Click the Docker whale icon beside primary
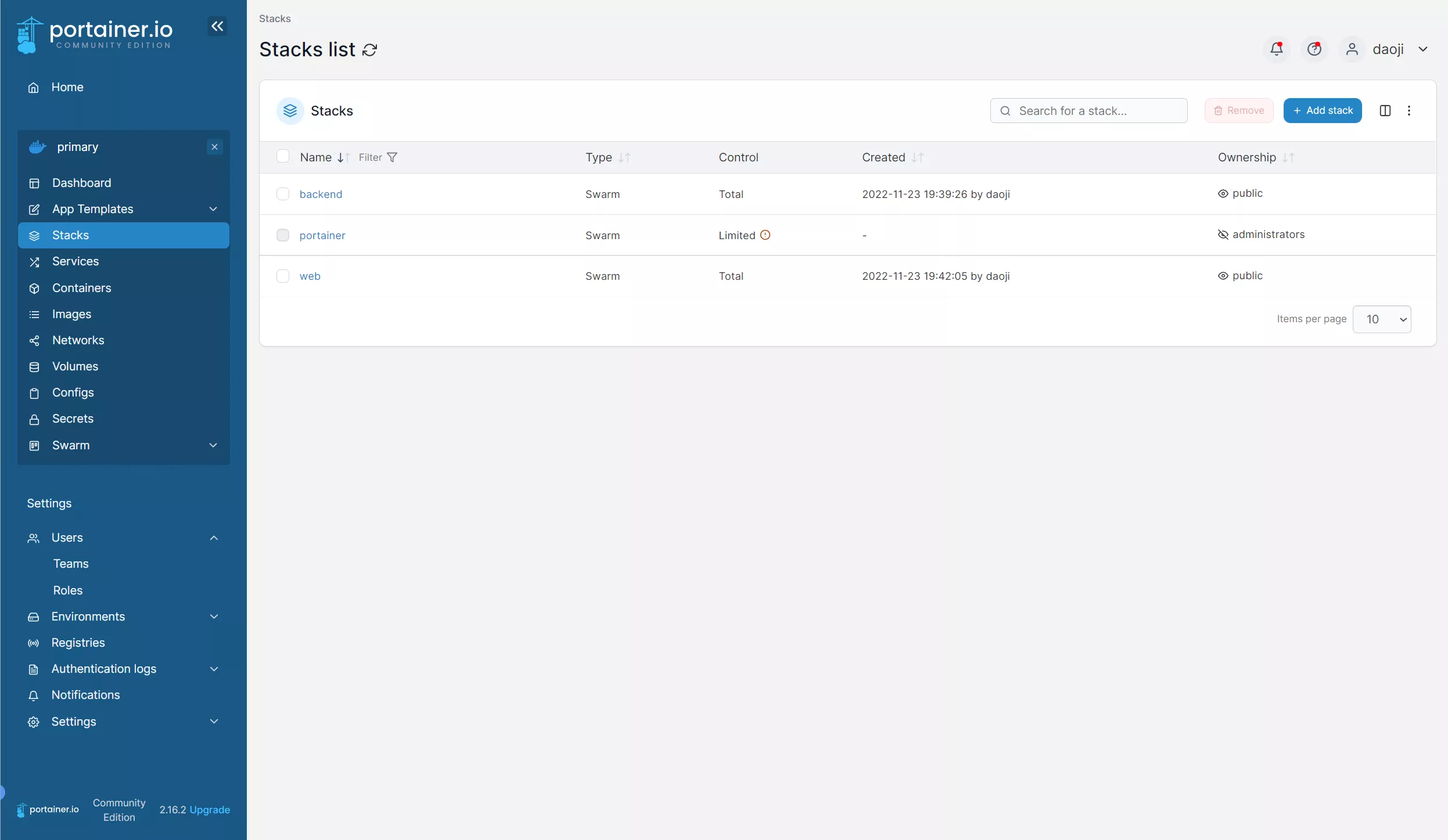 point(38,147)
